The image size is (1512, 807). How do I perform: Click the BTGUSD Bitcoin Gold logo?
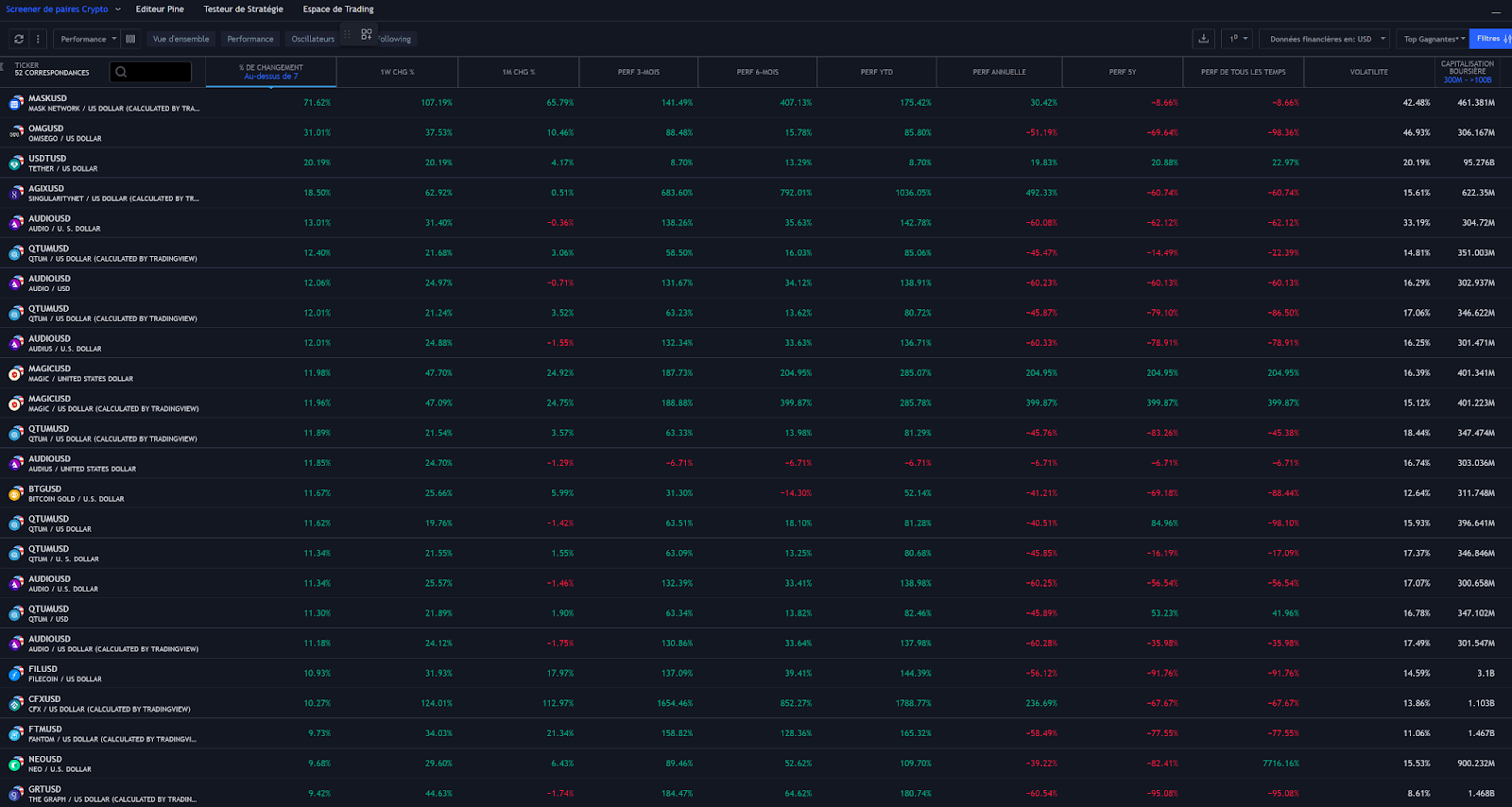pyautogui.click(x=16, y=493)
